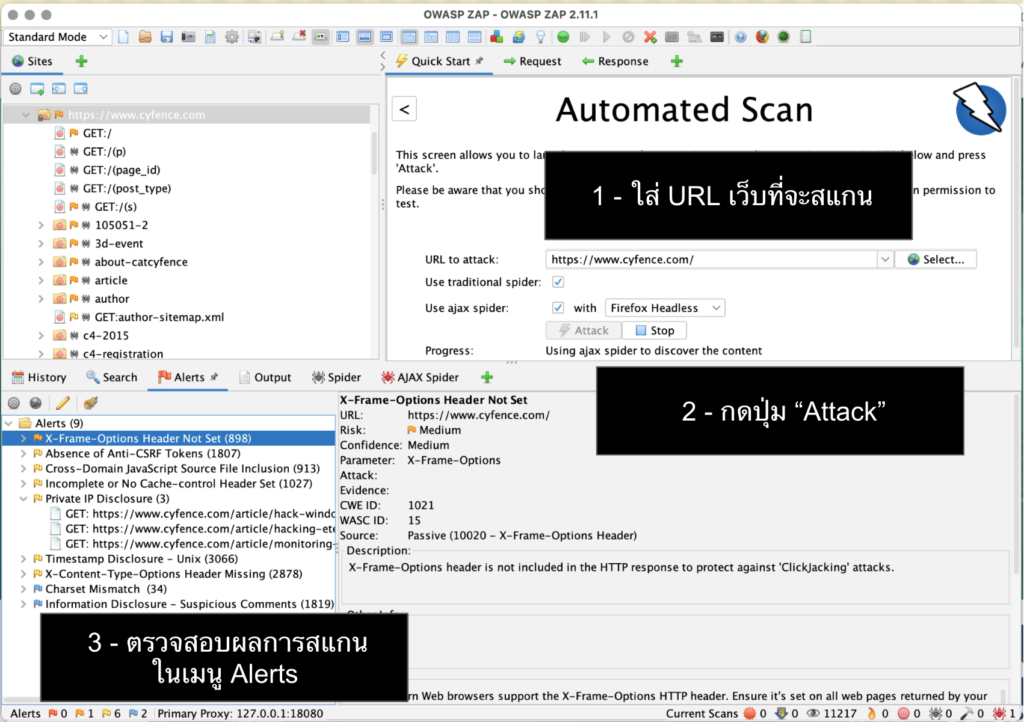Launch Firefox browser icon in the toolbar
The width and height of the screenshot is (1024, 722).
coord(762,37)
